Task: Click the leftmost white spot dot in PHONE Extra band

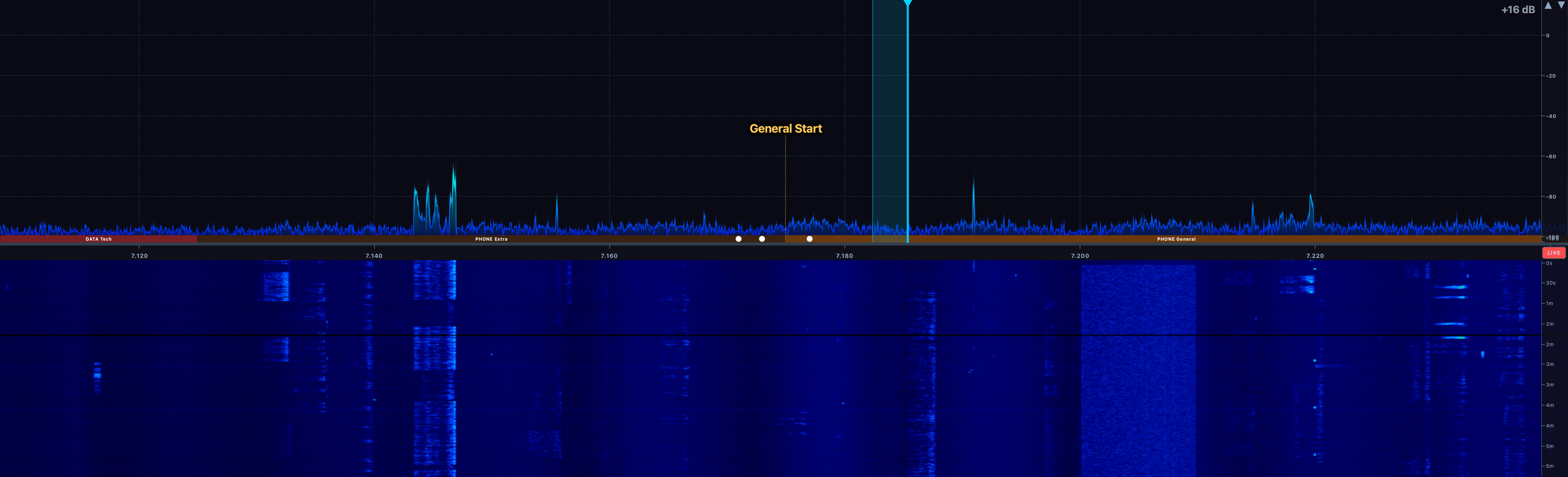Action: point(738,239)
